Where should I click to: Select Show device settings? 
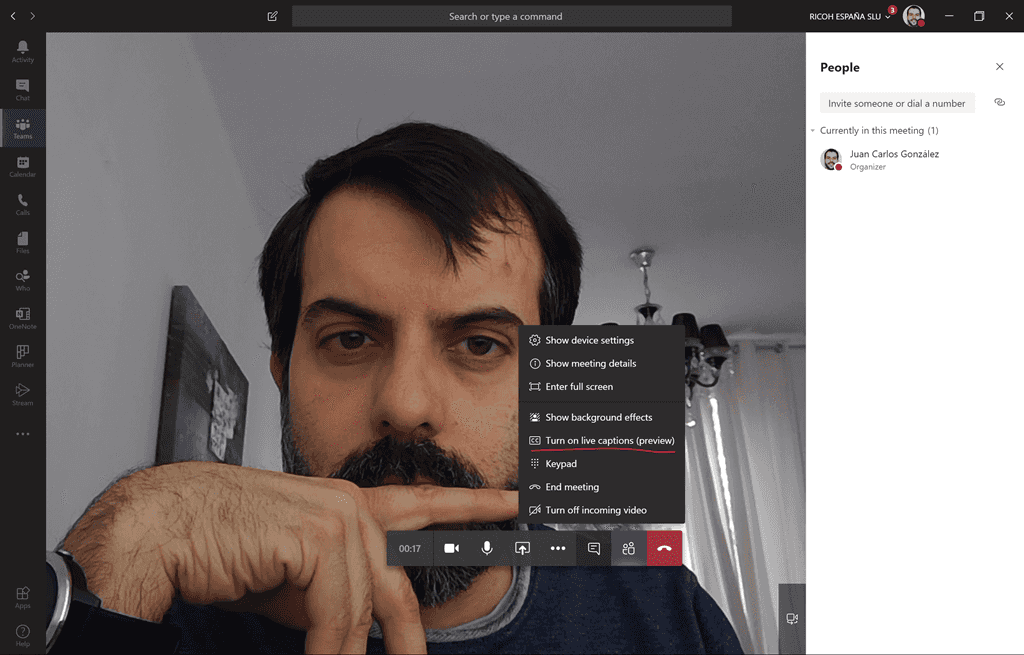click(601, 340)
